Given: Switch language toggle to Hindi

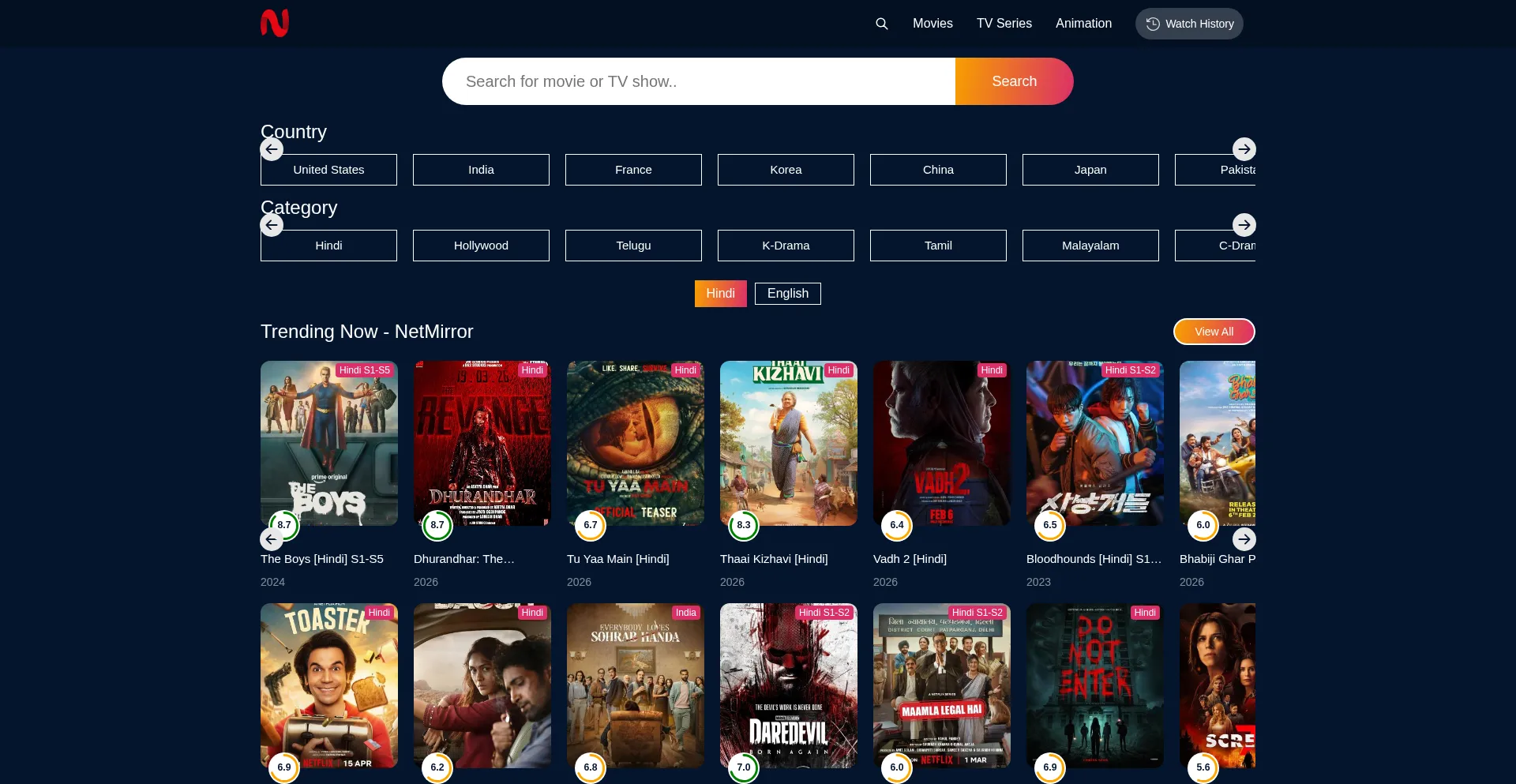Looking at the screenshot, I should point(720,294).
